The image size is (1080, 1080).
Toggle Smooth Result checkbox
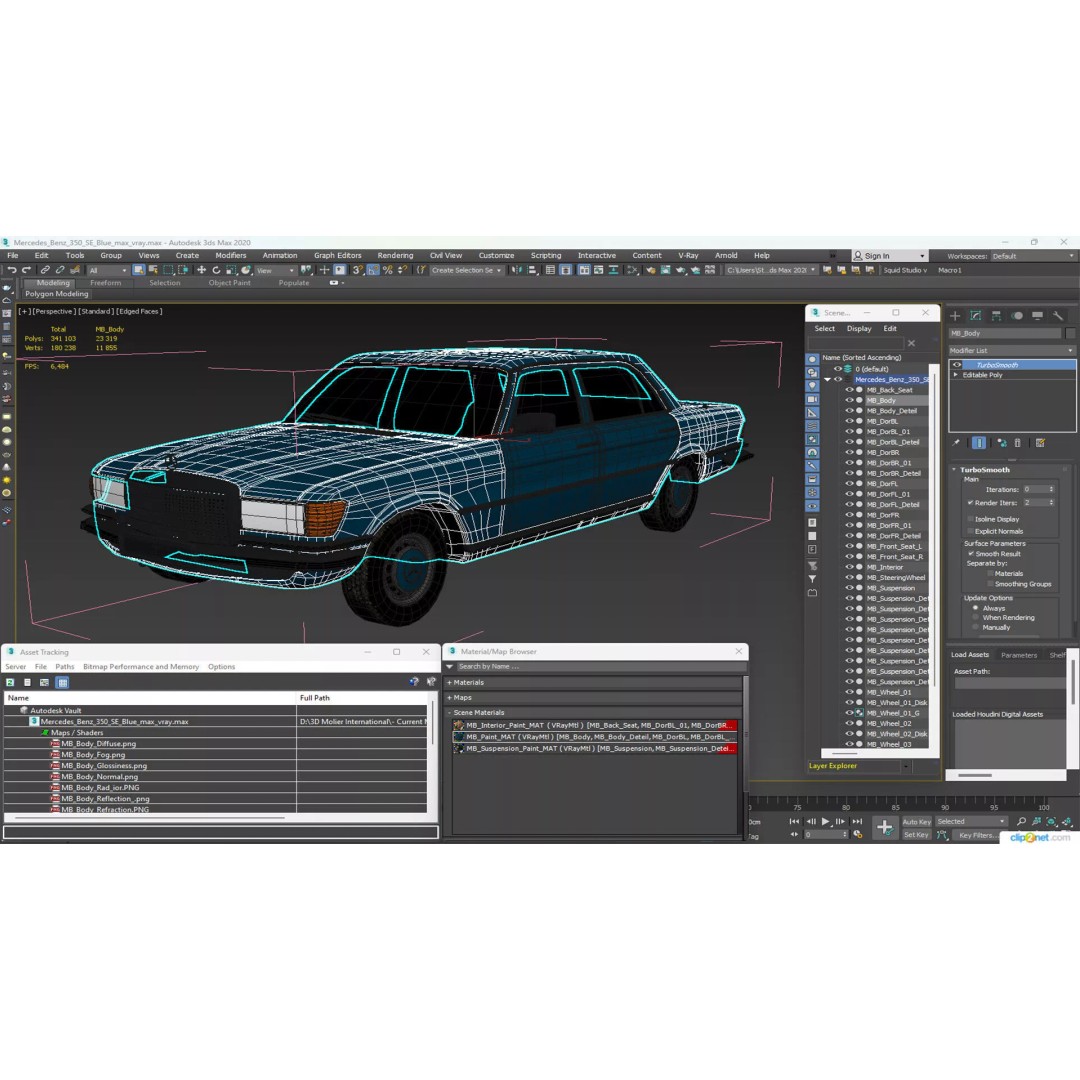click(970, 554)
